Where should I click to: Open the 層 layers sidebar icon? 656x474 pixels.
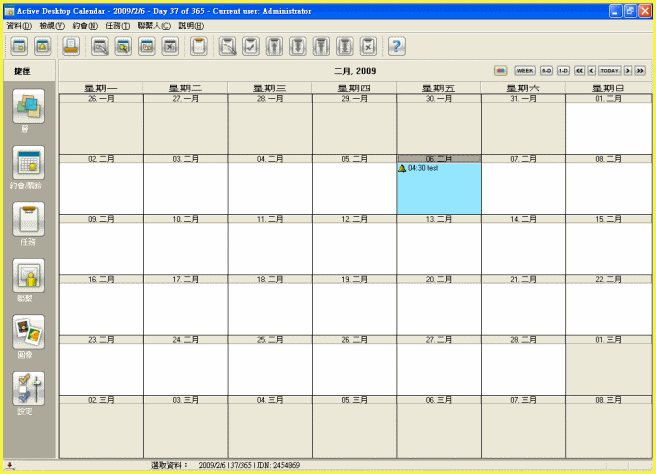point(28,106)
